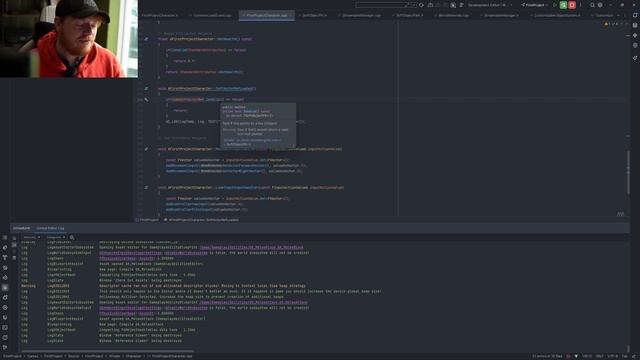
Task: Click the SetVectorRefLoaded breadcrumb below the editor
Action: pos(204,220)
